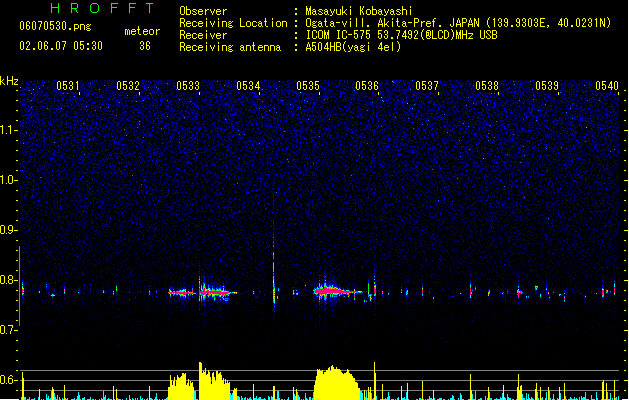Click the A504HB(yagi 4el) antenna value

pos(353,47)
